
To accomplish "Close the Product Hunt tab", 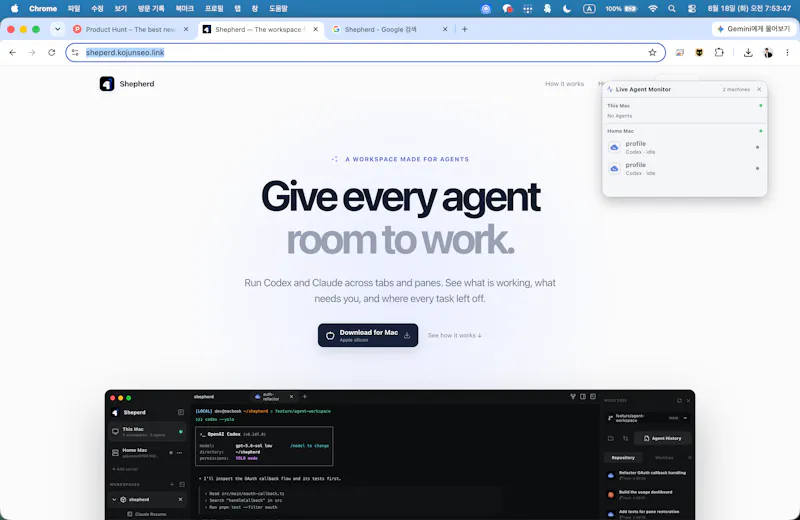I will (186, 30).
